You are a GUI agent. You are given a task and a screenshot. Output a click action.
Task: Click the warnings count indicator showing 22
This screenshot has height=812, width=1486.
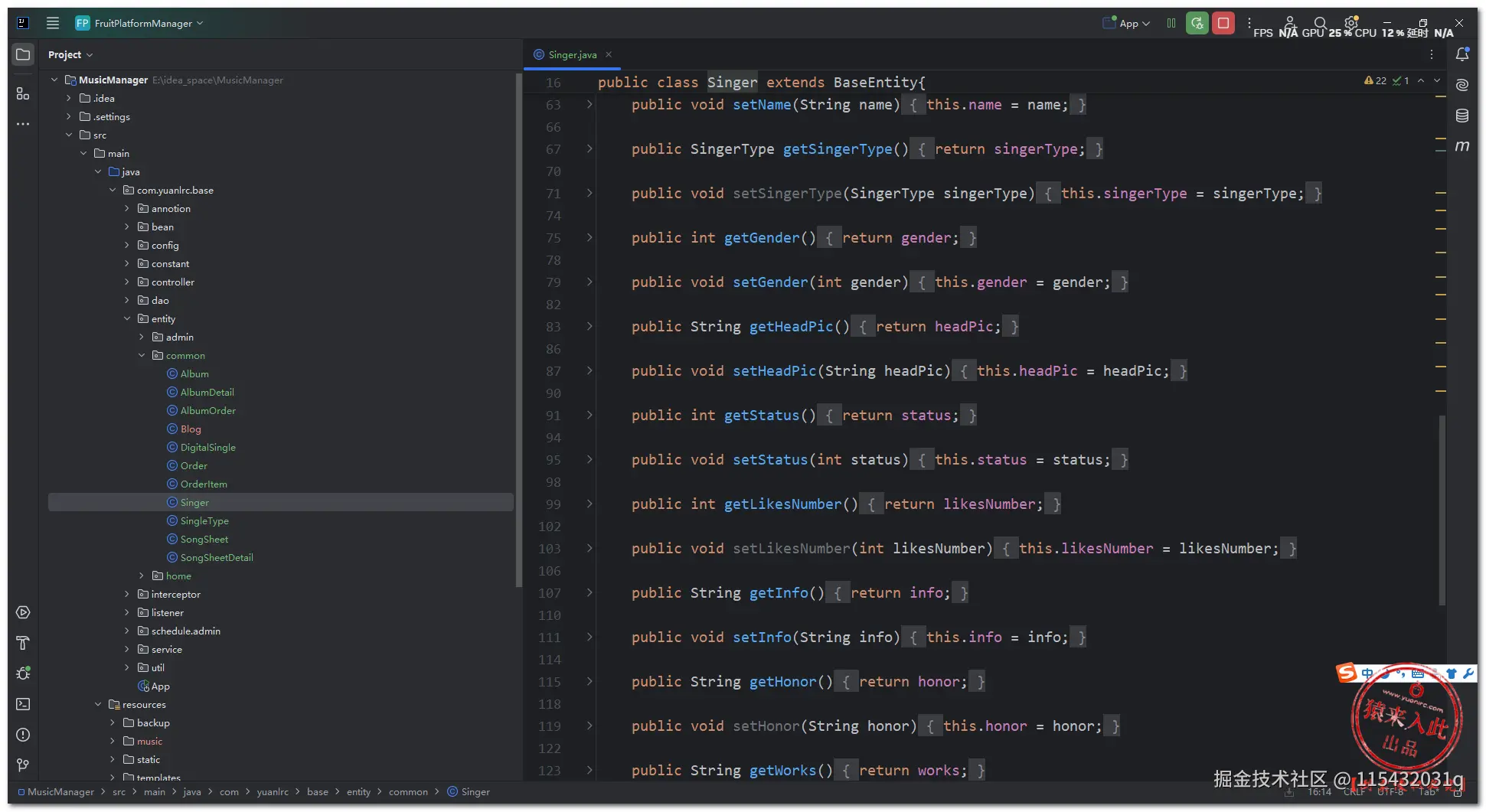(x=1376, y=80)
